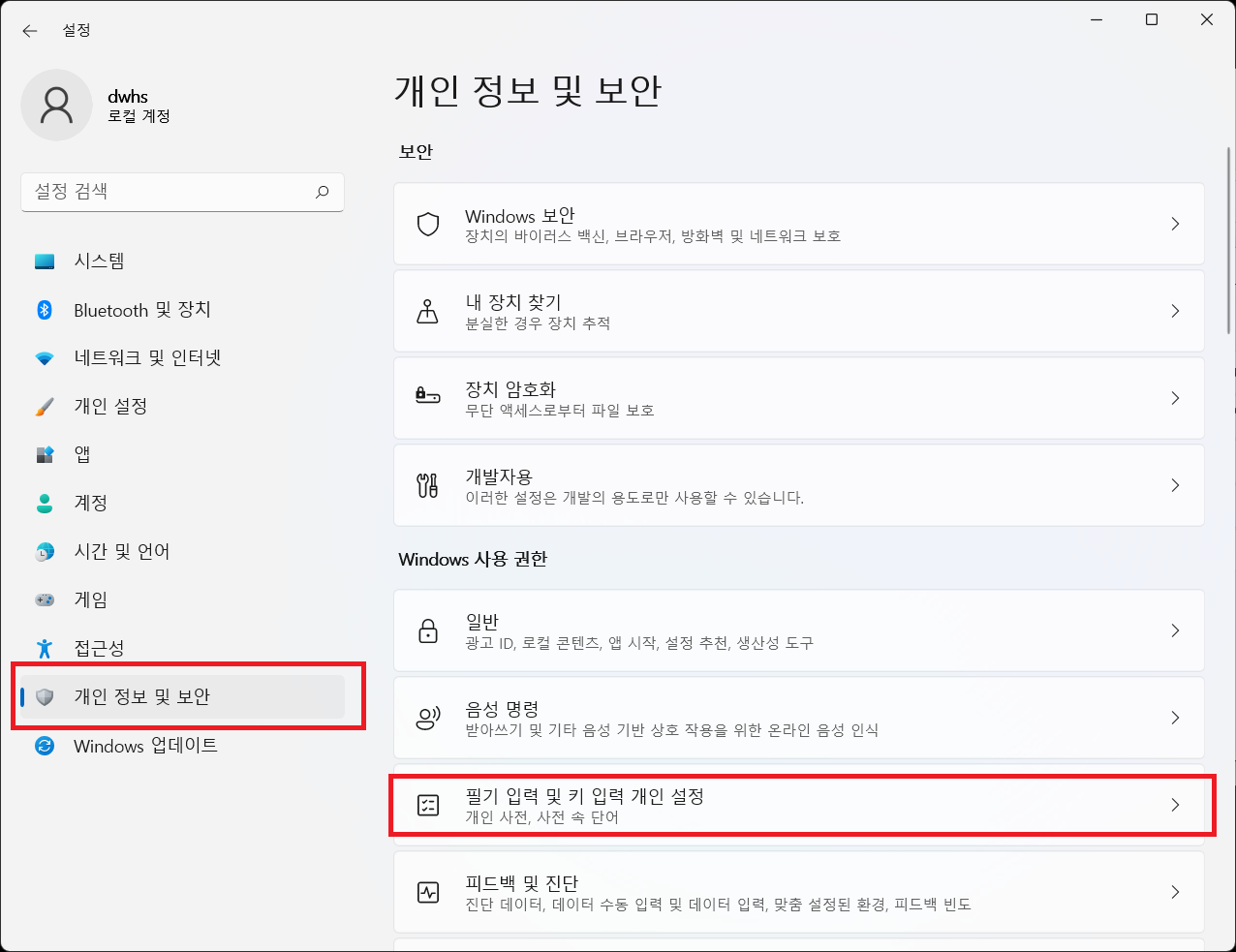Click the 필기 입력 checklist icon

(427, 805)
